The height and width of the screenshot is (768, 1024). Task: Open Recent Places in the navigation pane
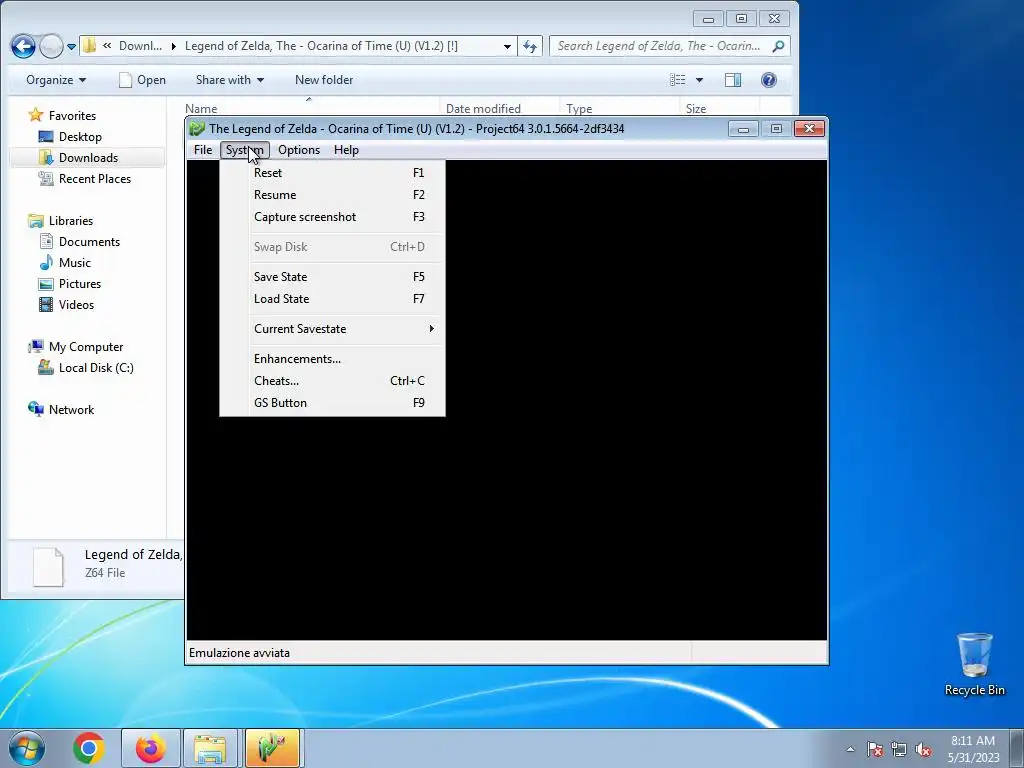tap(95, 178)
